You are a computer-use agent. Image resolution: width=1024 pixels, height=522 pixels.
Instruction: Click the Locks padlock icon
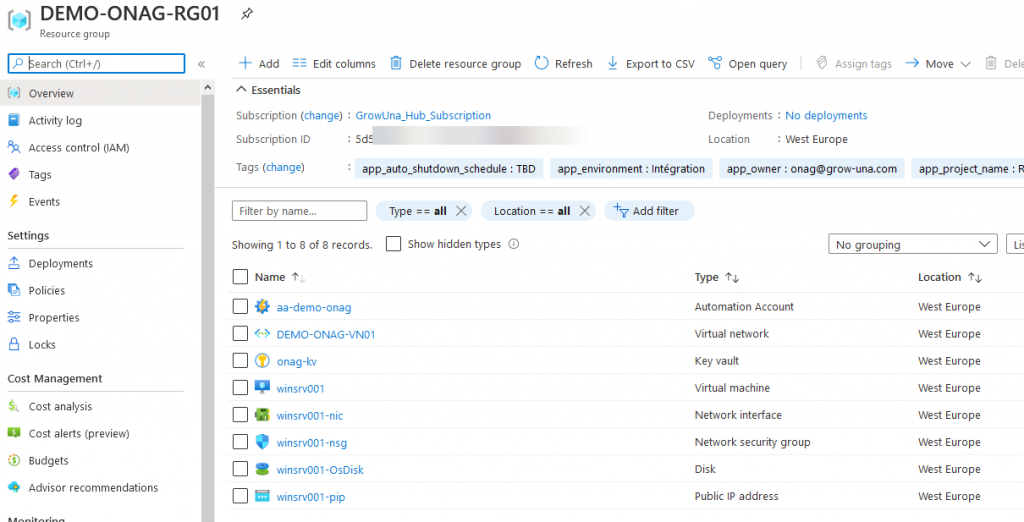pyautogui.click(x=14, y=344)
